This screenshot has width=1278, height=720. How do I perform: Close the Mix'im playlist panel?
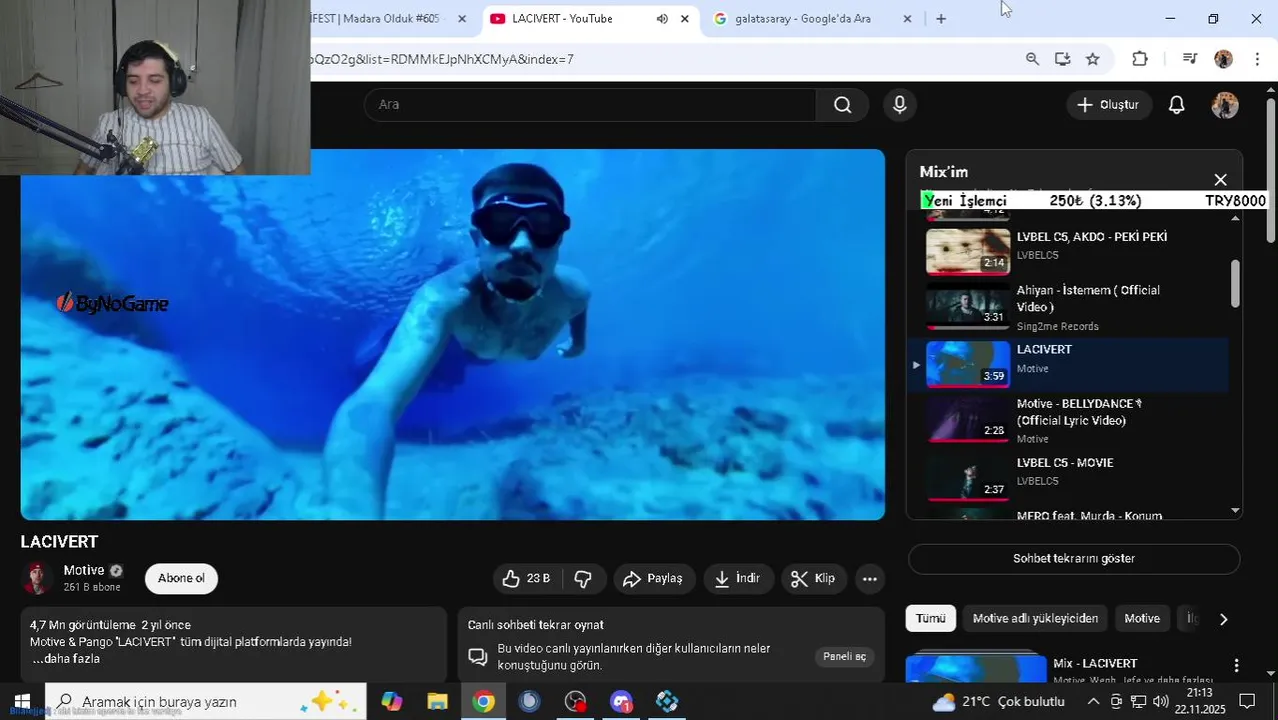(1220, 180)
